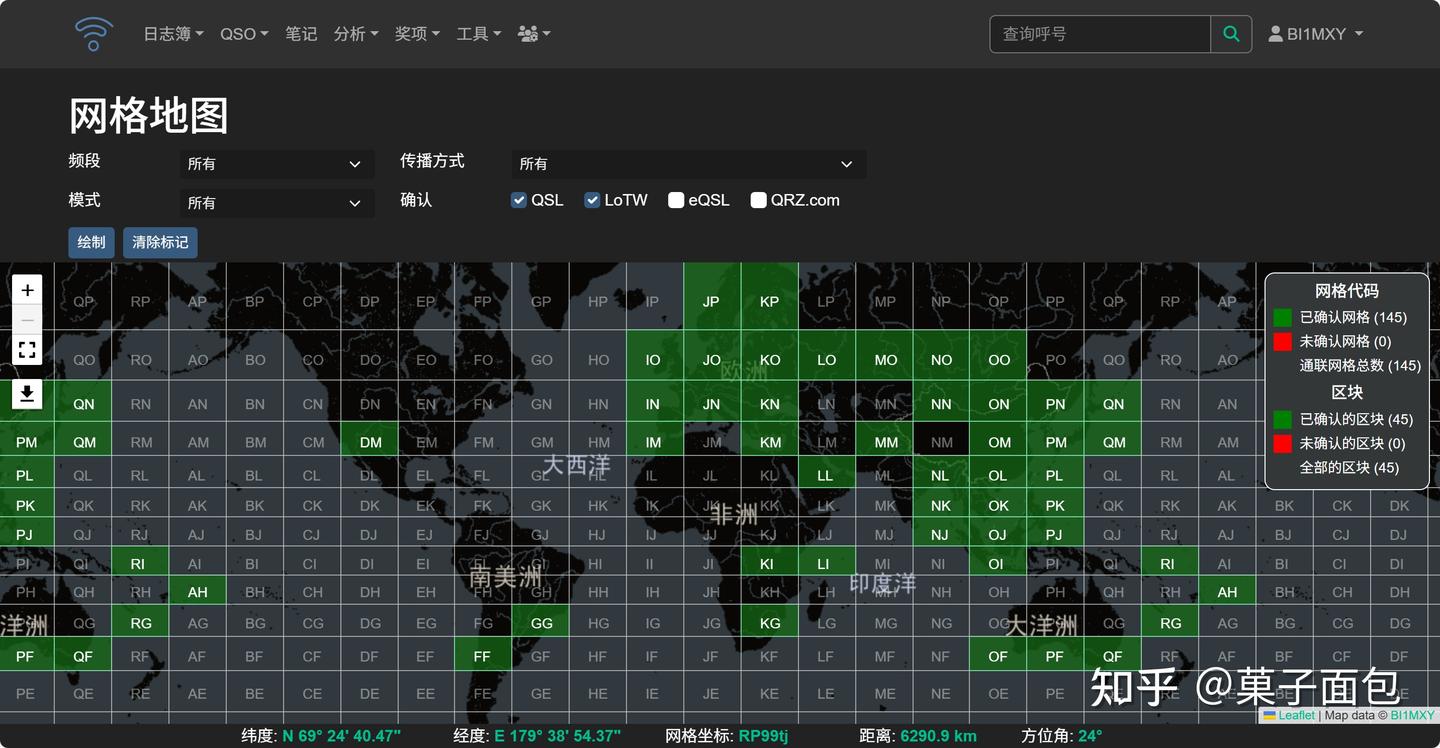Zoom into the map with plus icon
Viewport: 1440px width, 748px height.
click(x=27, y=288)
